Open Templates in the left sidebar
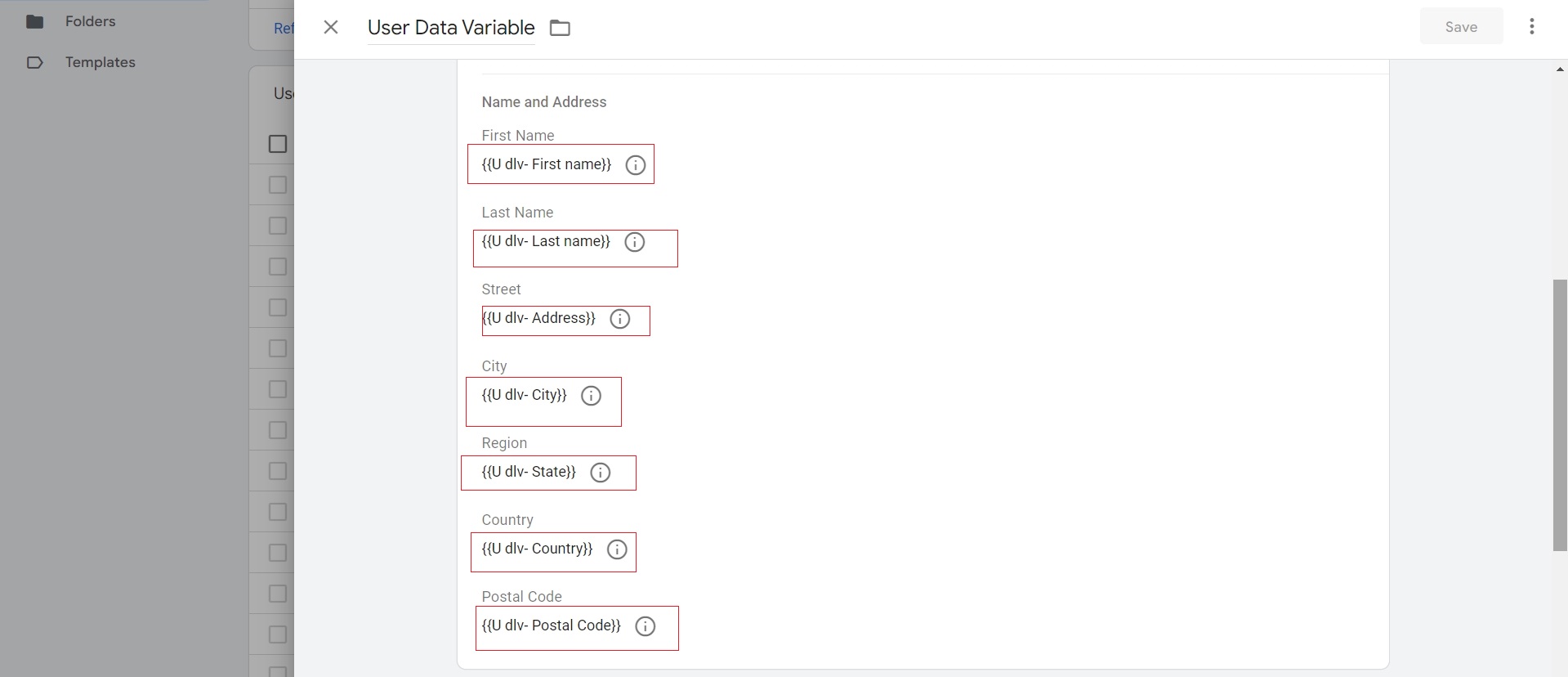This screenshot has height=677, width=1568. click(x=100, y=62)
